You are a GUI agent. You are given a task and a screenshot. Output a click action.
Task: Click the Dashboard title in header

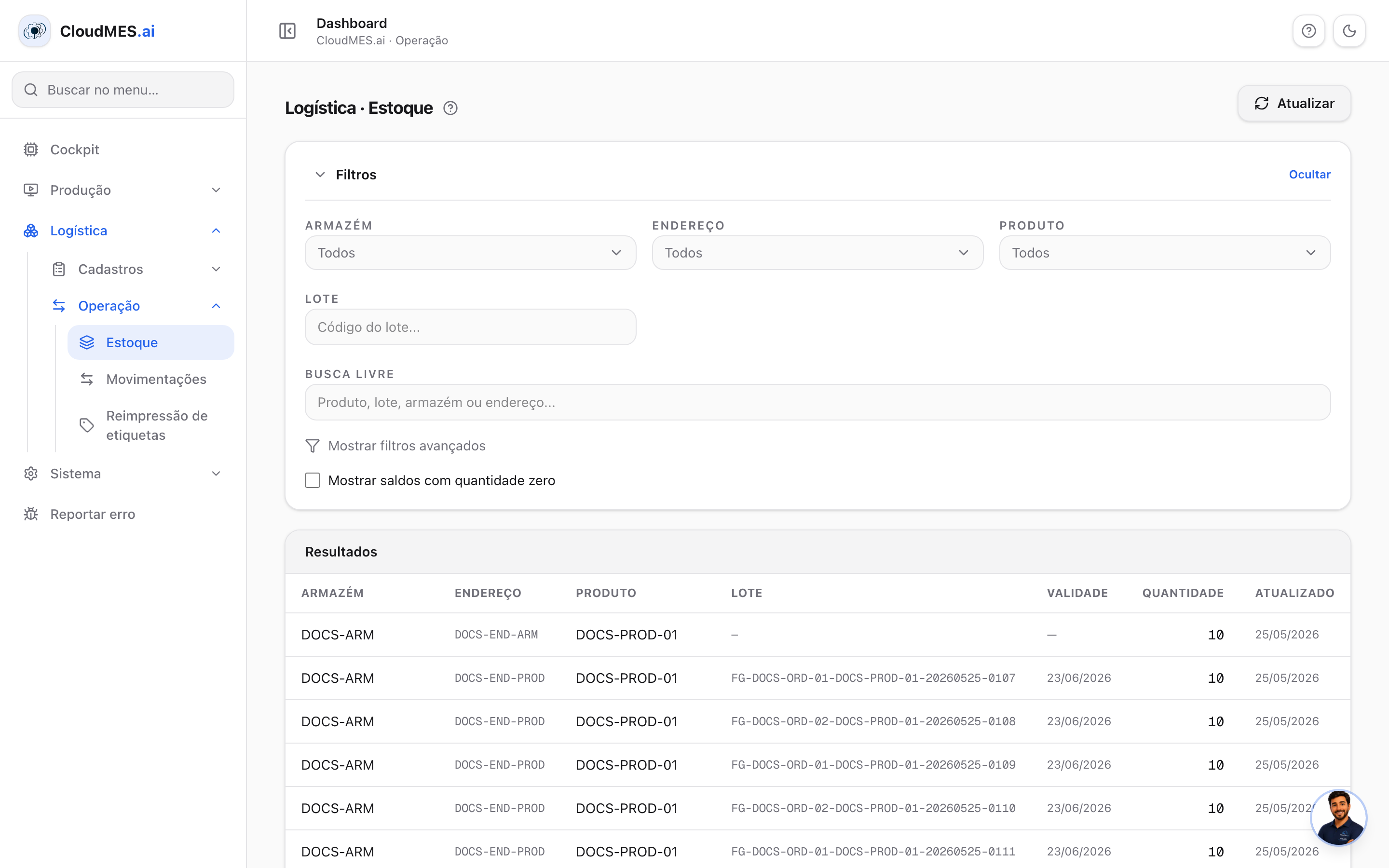pyautogui.click(x=351, y=23)
